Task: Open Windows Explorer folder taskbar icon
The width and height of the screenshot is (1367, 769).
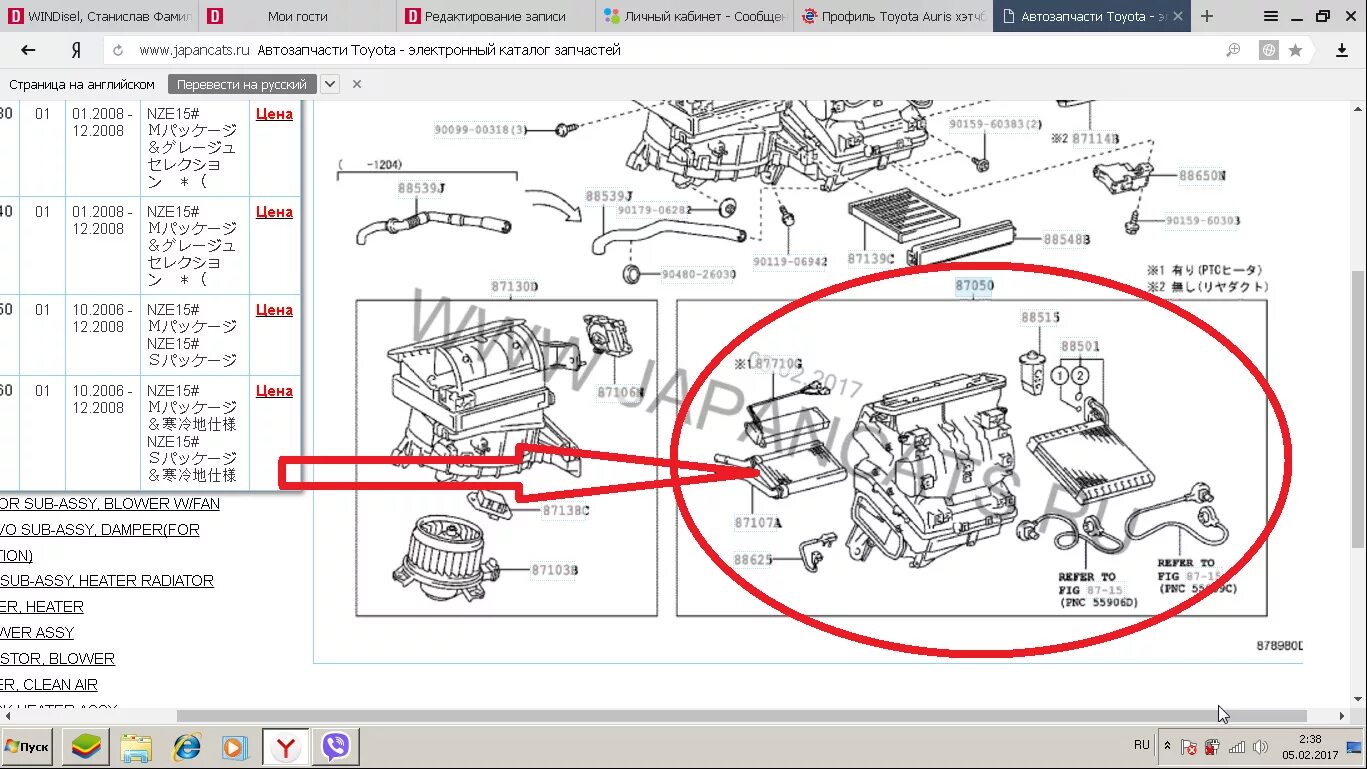Action: (136, 747)
